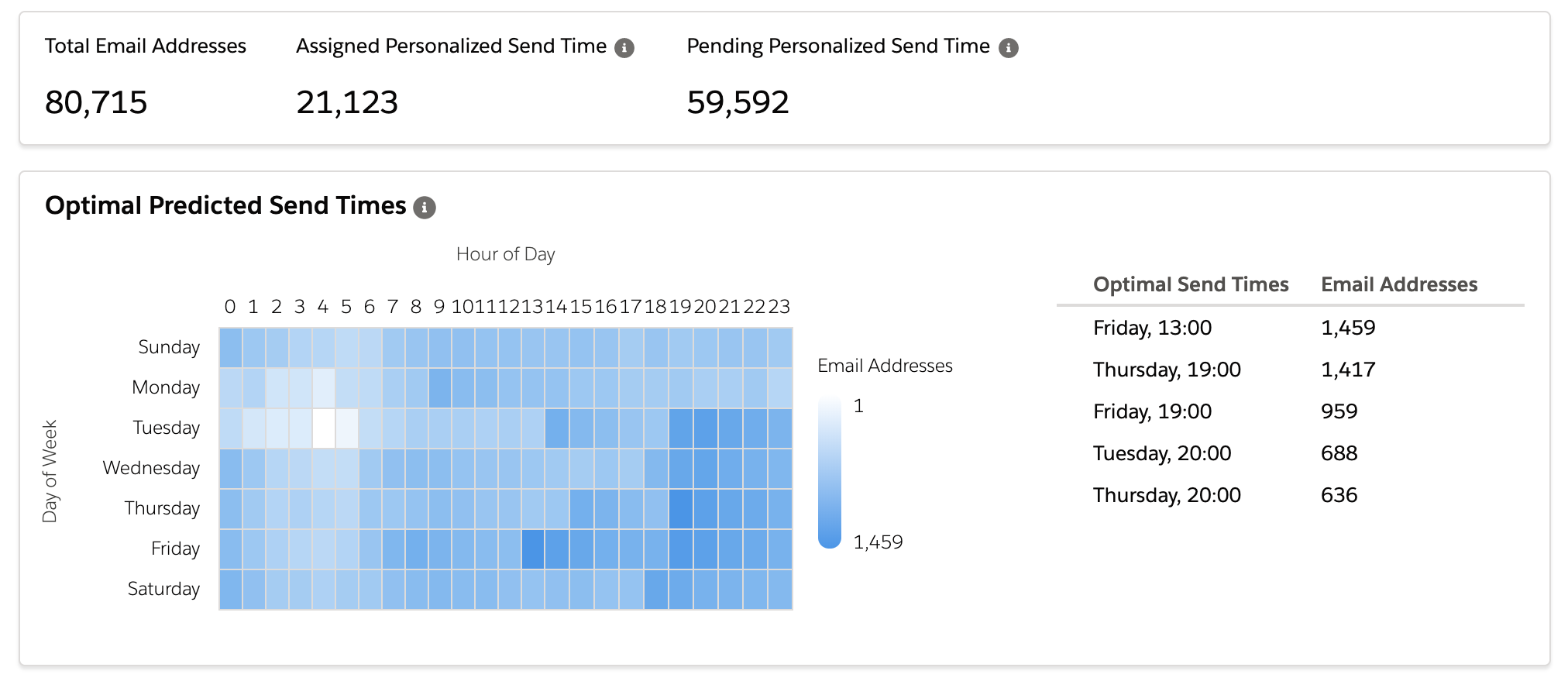The image size is (1568, 688).
Task: Click info icon beside Pending Personalized Send Time
Action: point(1008,48)
